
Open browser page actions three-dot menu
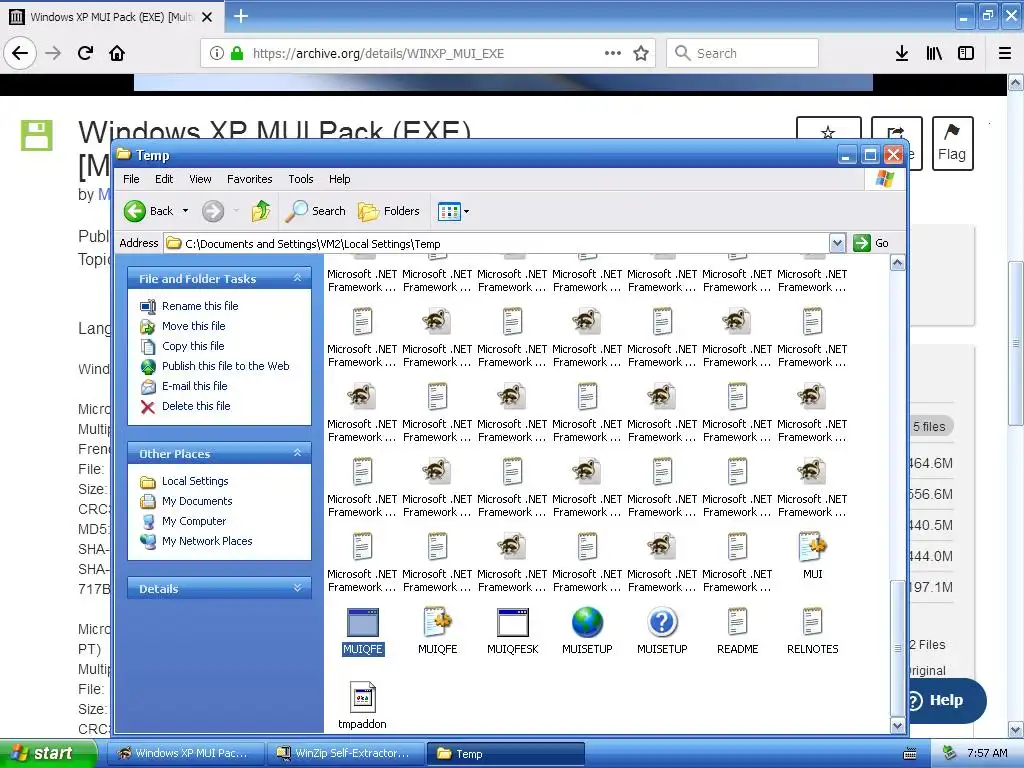[x=613, y=53]
